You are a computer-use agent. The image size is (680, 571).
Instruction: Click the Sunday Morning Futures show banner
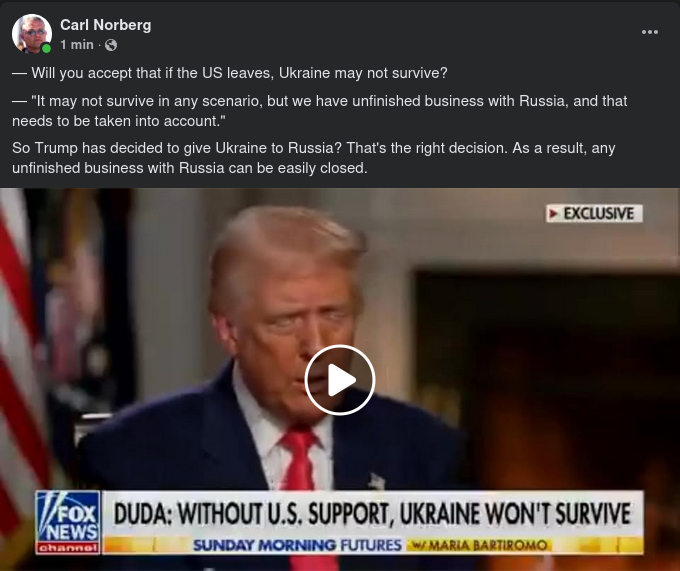coord(298,545)
